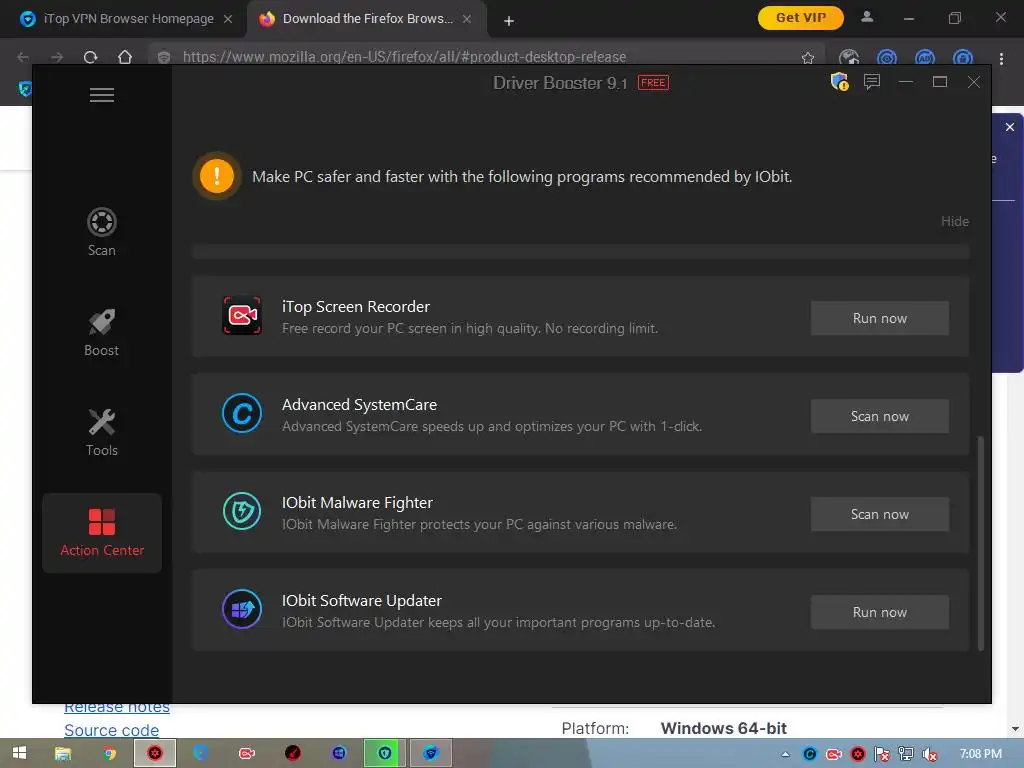Open the network tray icon
Viewport: 1024px width, 768px height.
pyautogui.click(x=906, y=754)
